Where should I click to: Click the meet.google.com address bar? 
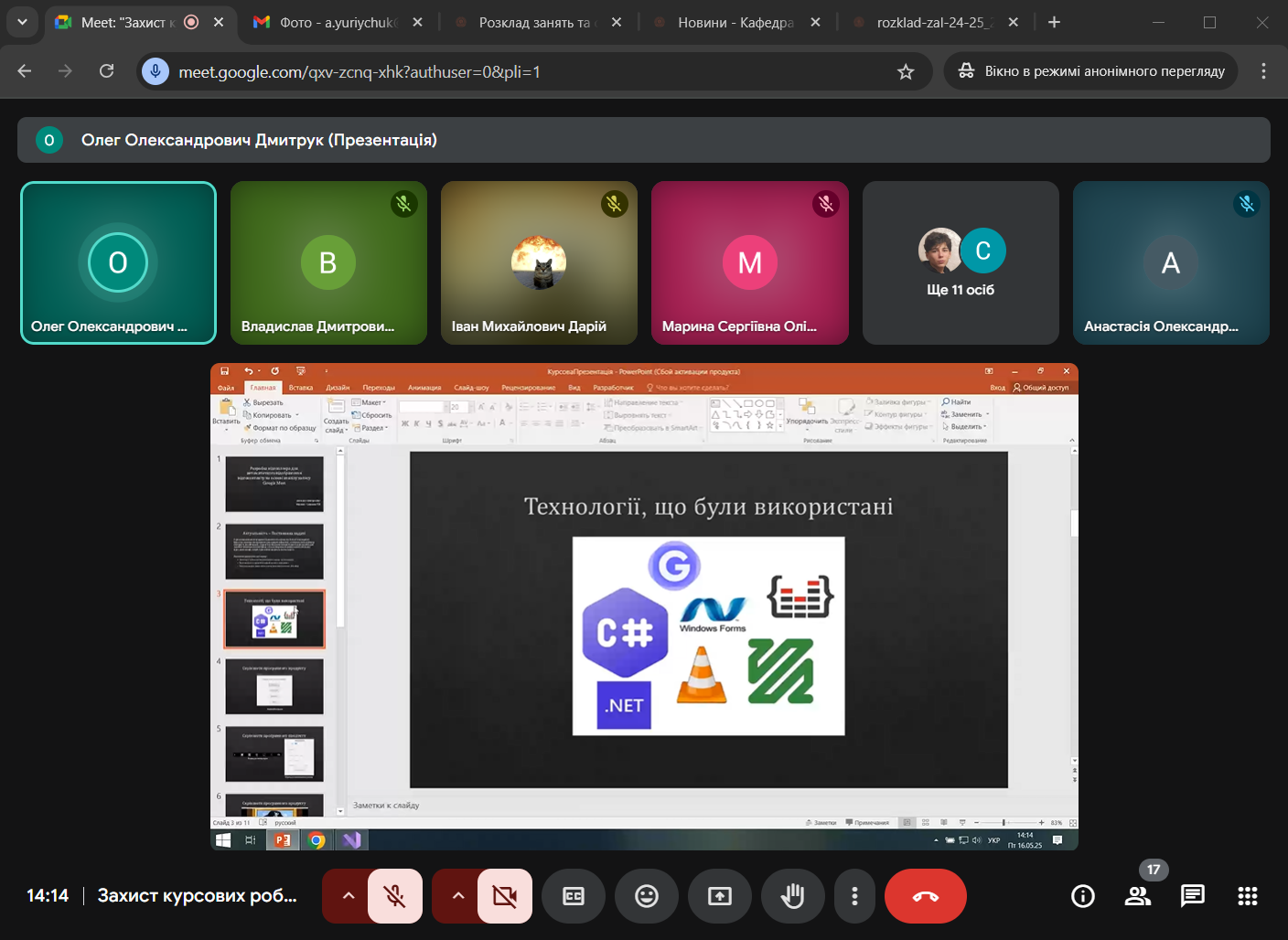point(529,71)
